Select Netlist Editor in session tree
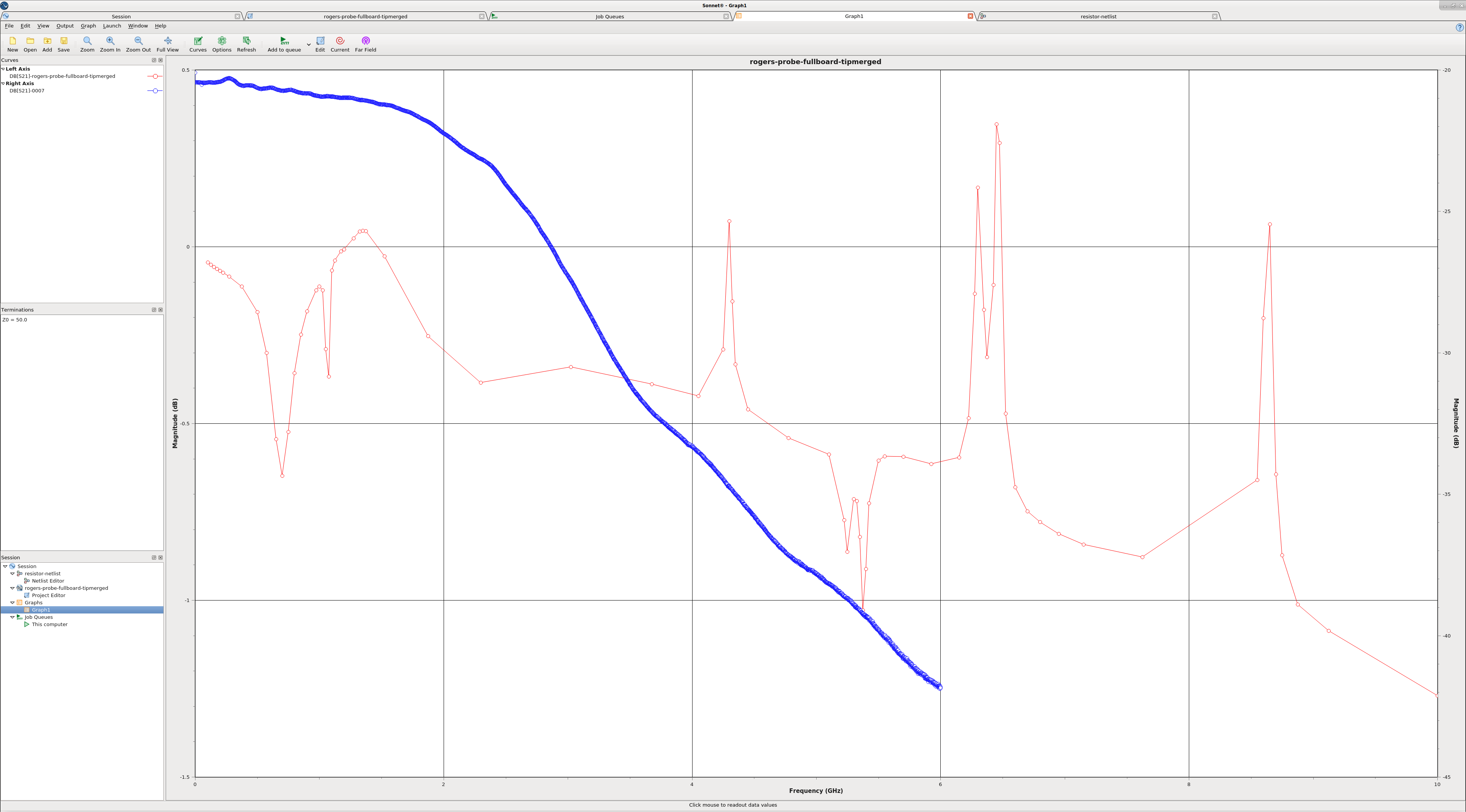The image size is (1466, 812). (48, 581)
